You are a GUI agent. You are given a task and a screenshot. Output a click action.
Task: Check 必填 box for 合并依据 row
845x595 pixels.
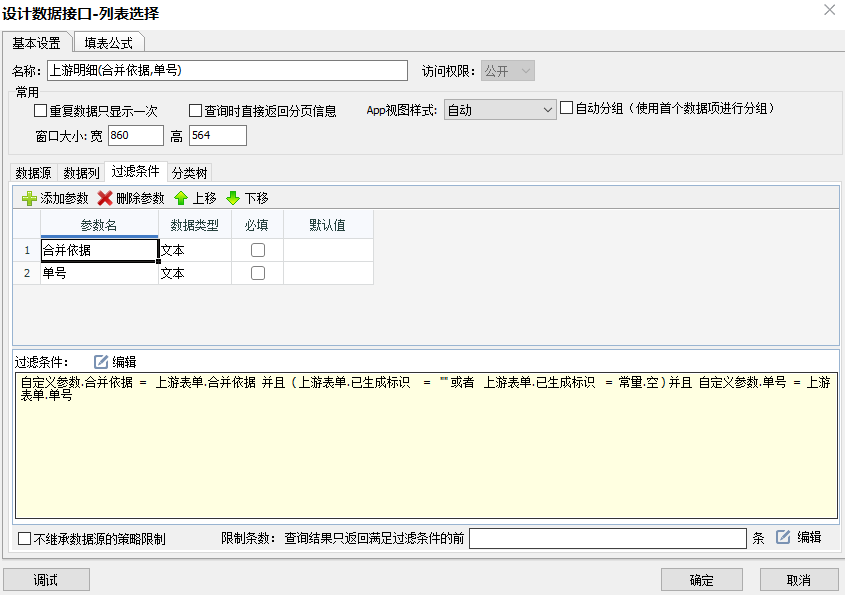(258, 250)
